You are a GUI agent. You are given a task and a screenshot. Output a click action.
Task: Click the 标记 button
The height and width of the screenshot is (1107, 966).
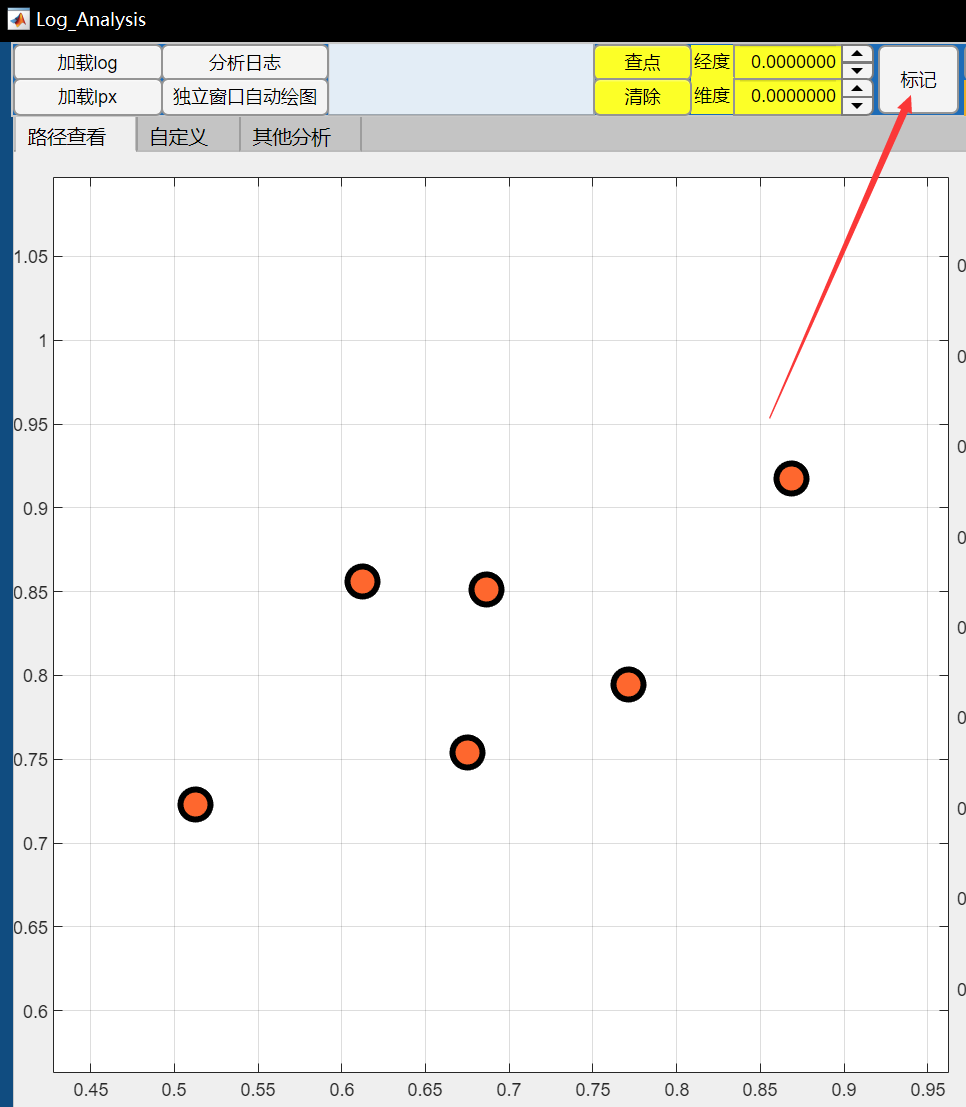(918, 80)
